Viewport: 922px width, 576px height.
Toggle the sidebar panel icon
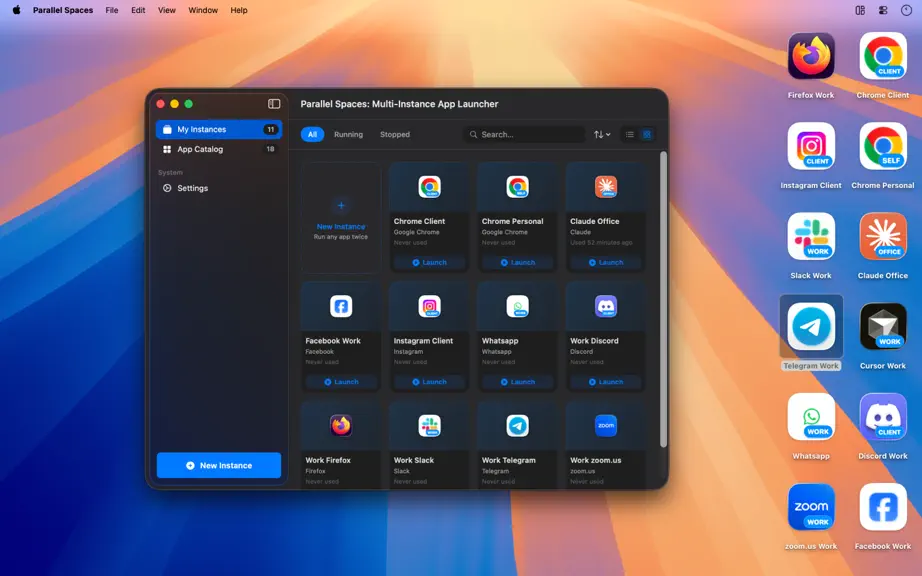coord(274,104)
